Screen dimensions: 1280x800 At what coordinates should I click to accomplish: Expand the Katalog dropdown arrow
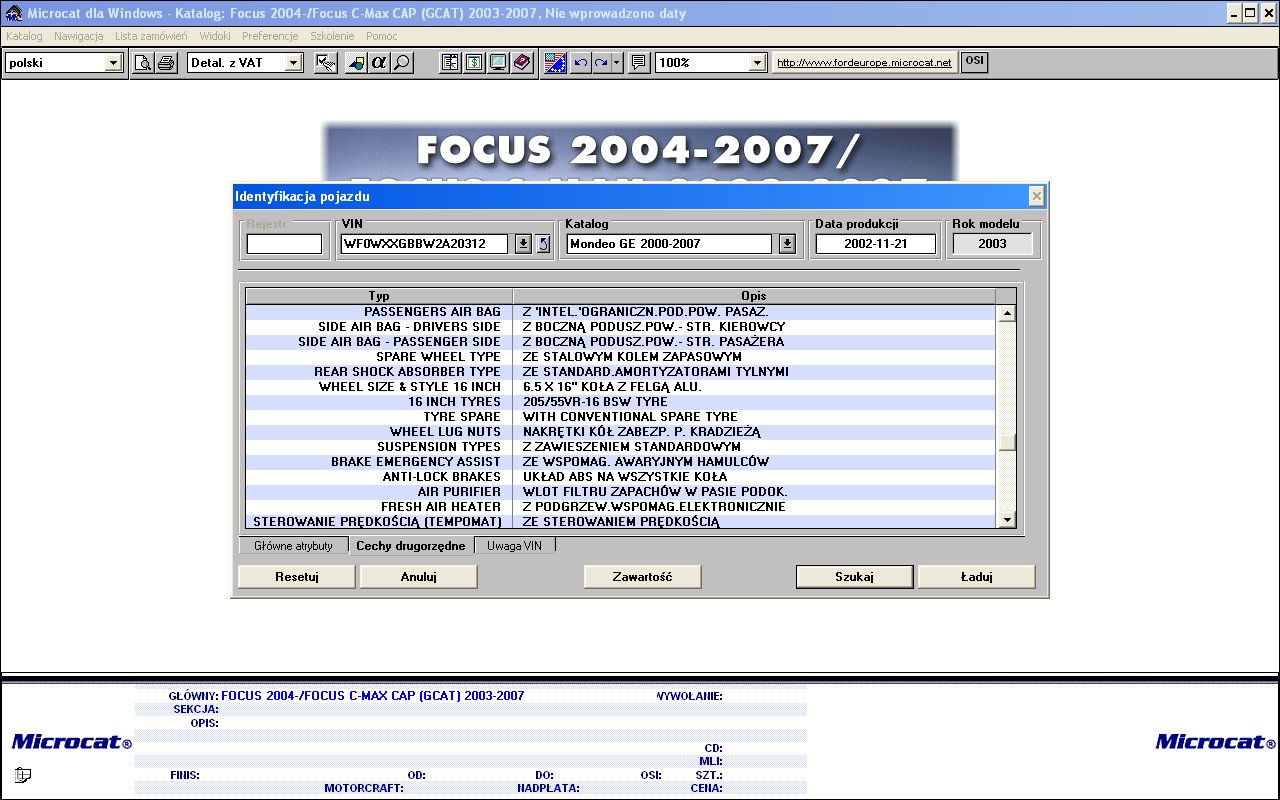(787, 244)
